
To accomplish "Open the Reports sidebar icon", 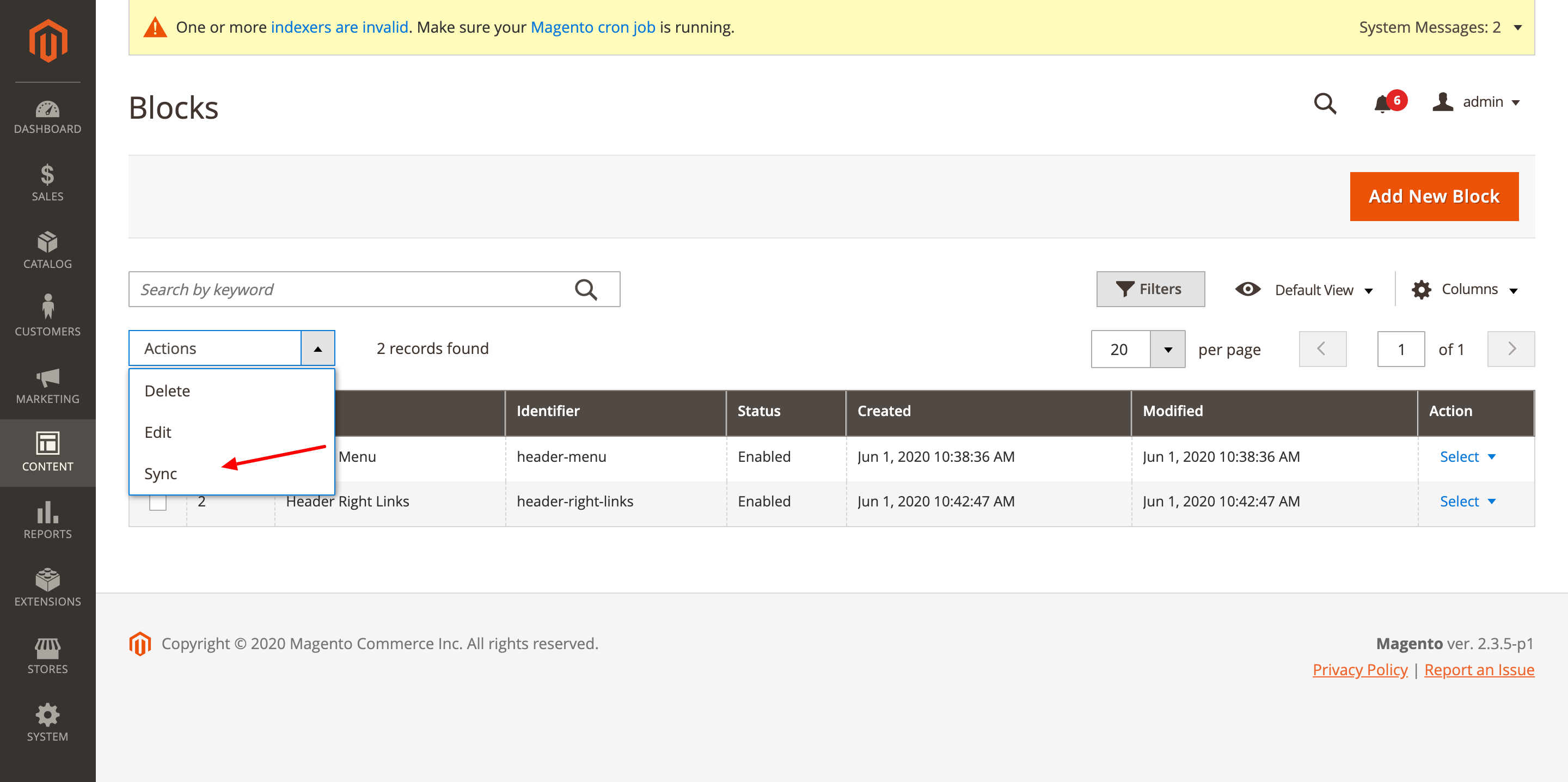I will point(47,520).
